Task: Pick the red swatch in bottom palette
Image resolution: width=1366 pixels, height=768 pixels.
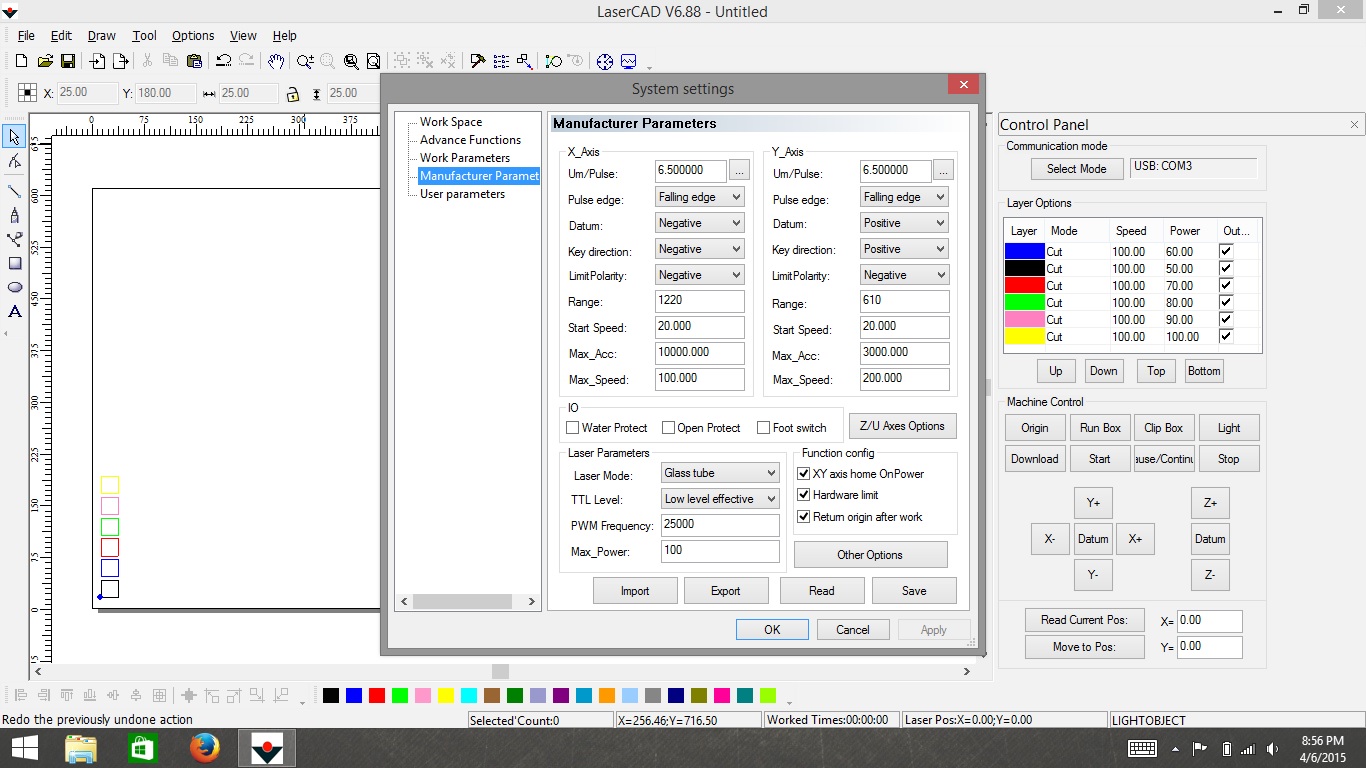Action: click(377, 696)
